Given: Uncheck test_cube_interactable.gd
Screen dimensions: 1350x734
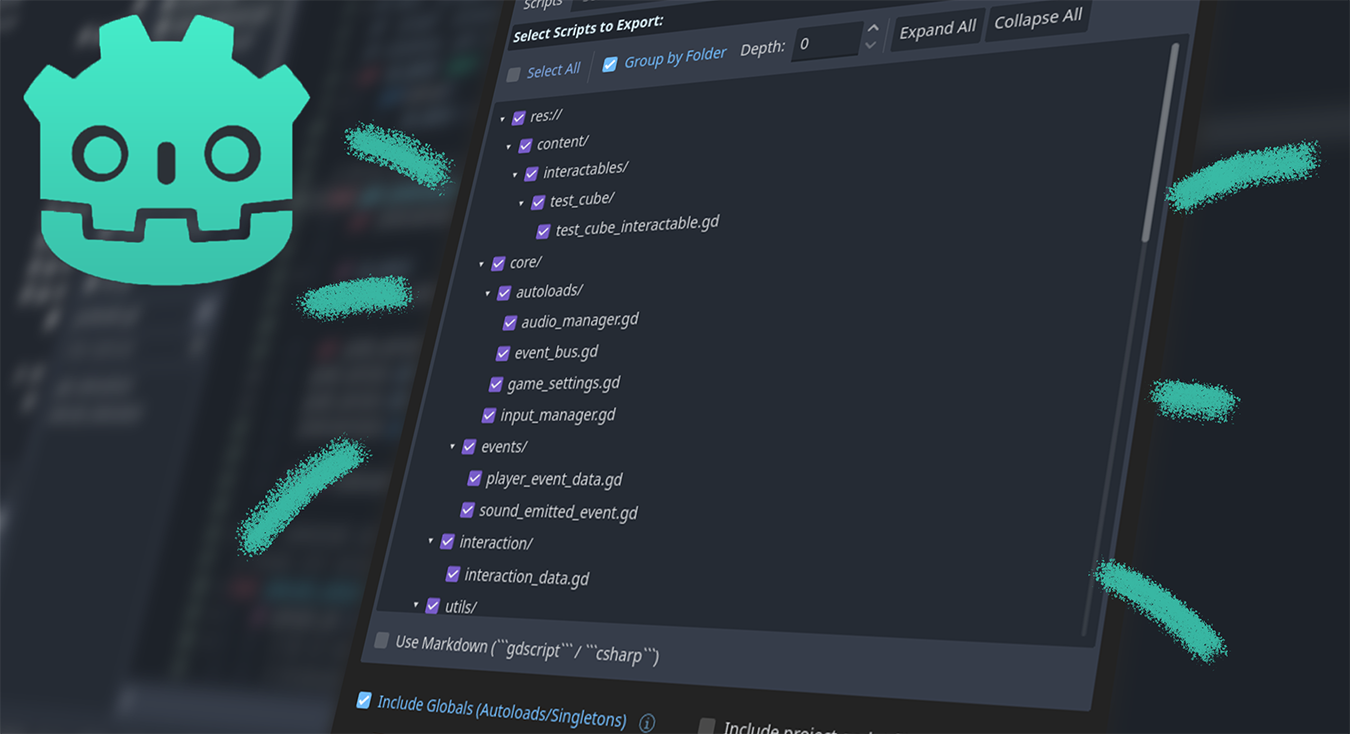Looking at the screenshot, I should coord(543,231).
